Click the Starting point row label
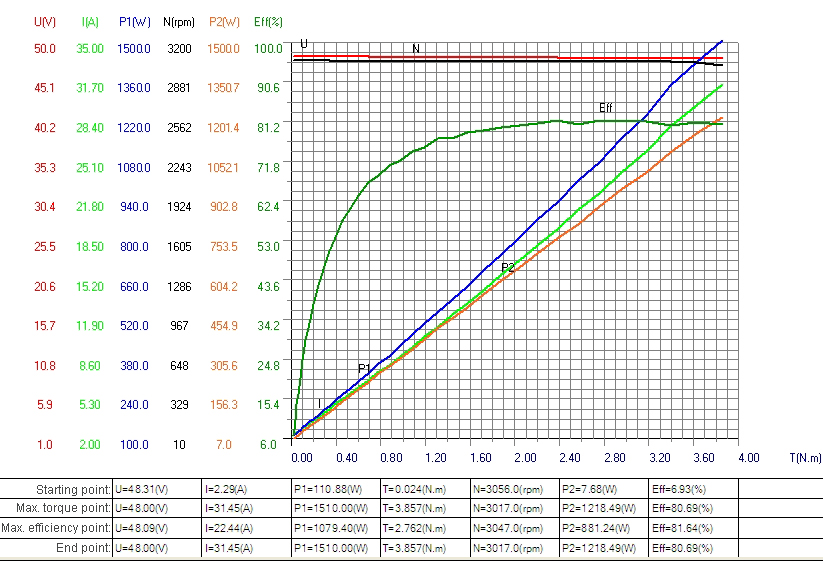Image resolution: width=823 pixels, height=562 pixels. coord(72,490)
